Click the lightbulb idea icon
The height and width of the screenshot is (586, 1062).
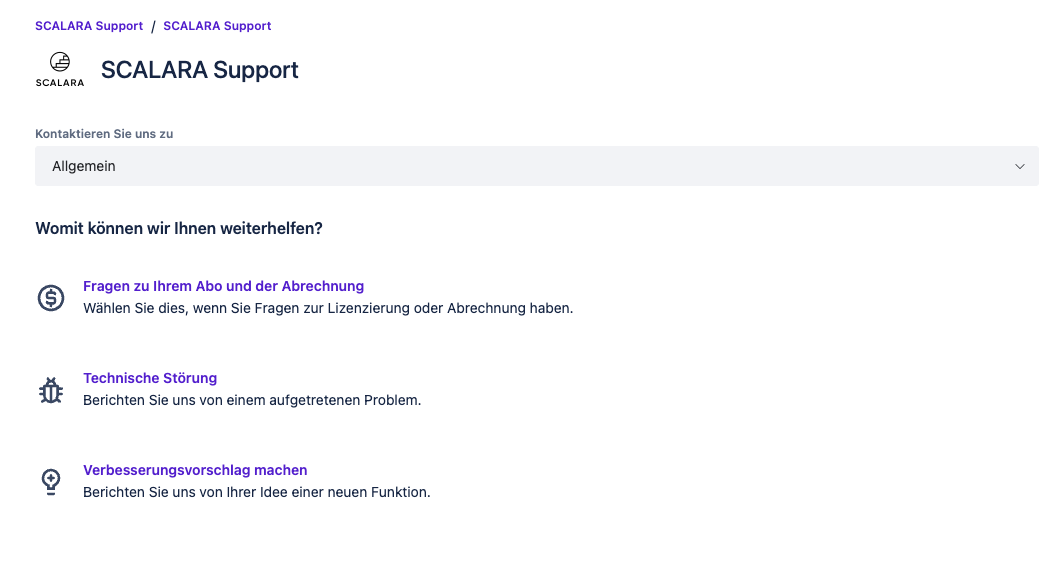51,482
